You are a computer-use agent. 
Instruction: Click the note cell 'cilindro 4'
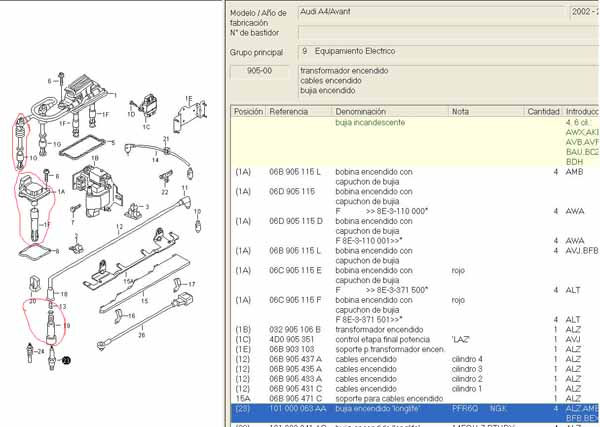[x=467, y=359]
